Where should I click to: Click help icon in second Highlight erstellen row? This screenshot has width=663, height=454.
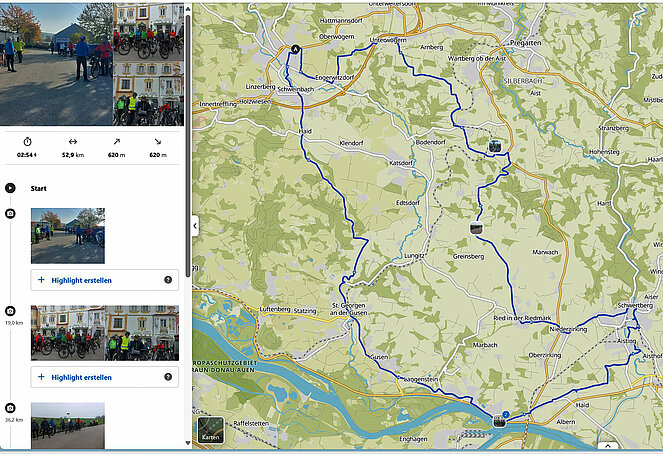pos(167,377)
